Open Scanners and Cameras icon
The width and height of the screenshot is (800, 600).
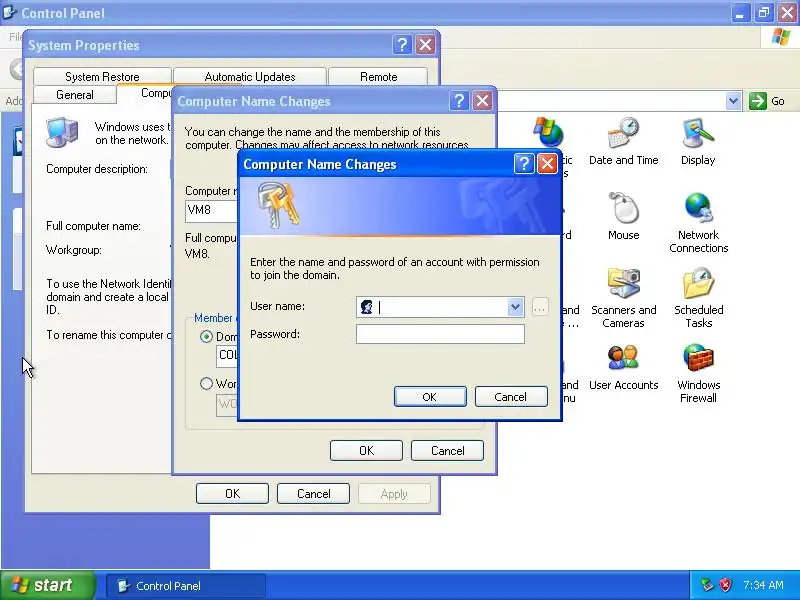click(x=623, y=297)
